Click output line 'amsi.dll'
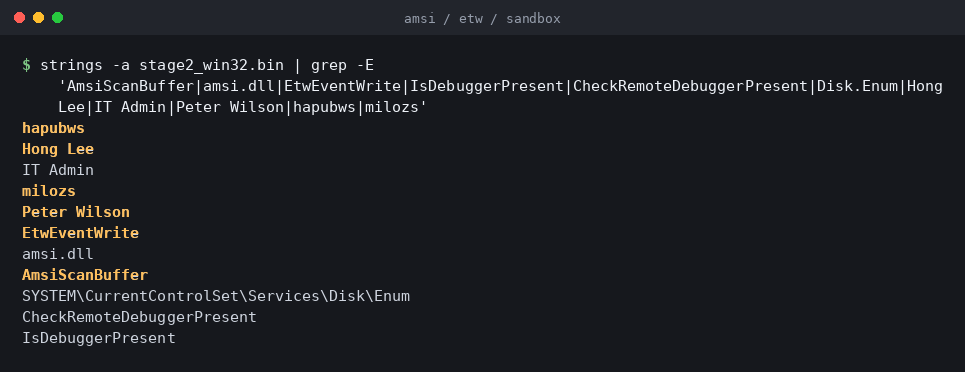Screen dimensions: 965x372 point(58,254)
